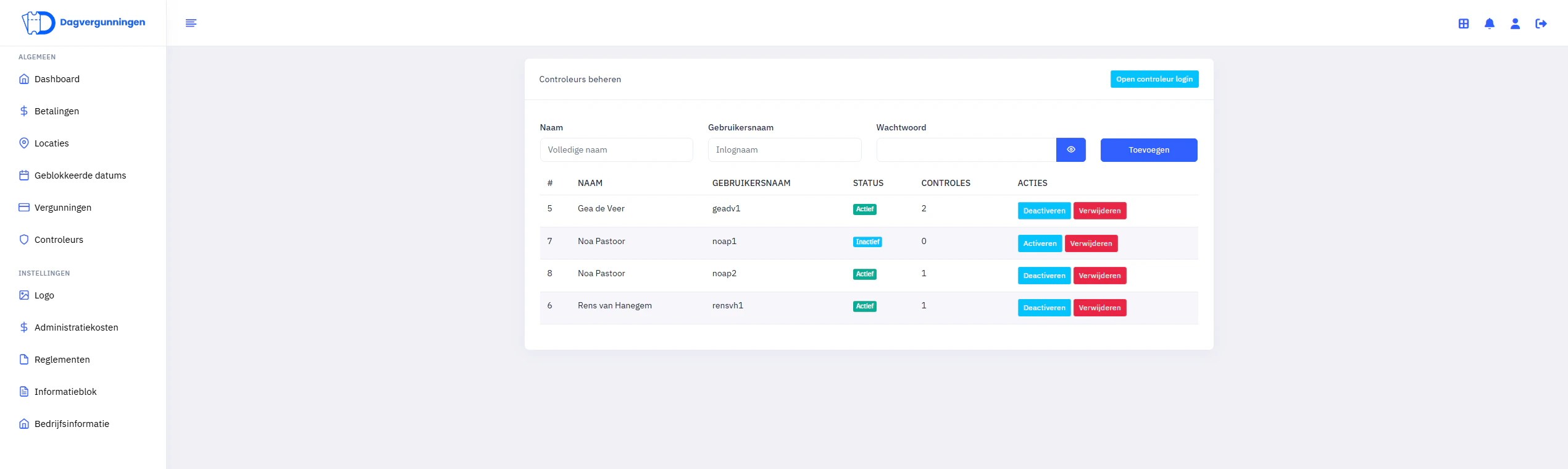Delete Rens van Hanegem
The image size is (1568, 469).
point(1099,308)
